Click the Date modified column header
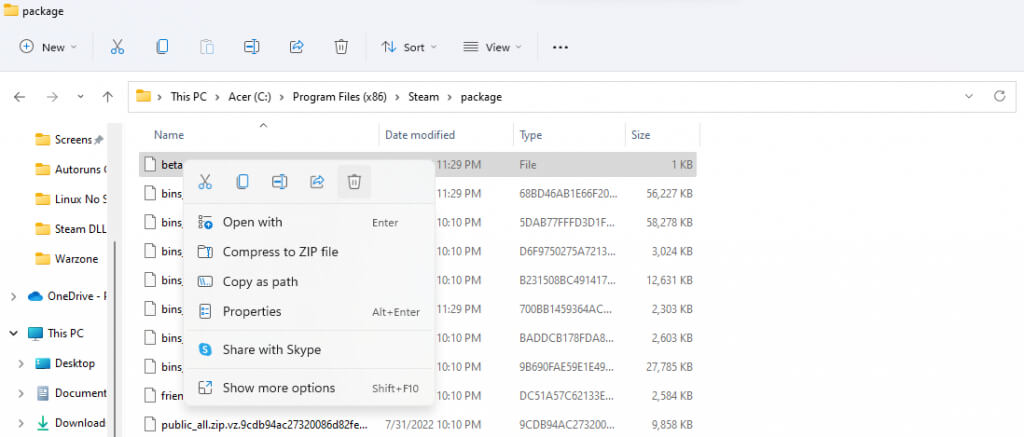 coord(420,135)
